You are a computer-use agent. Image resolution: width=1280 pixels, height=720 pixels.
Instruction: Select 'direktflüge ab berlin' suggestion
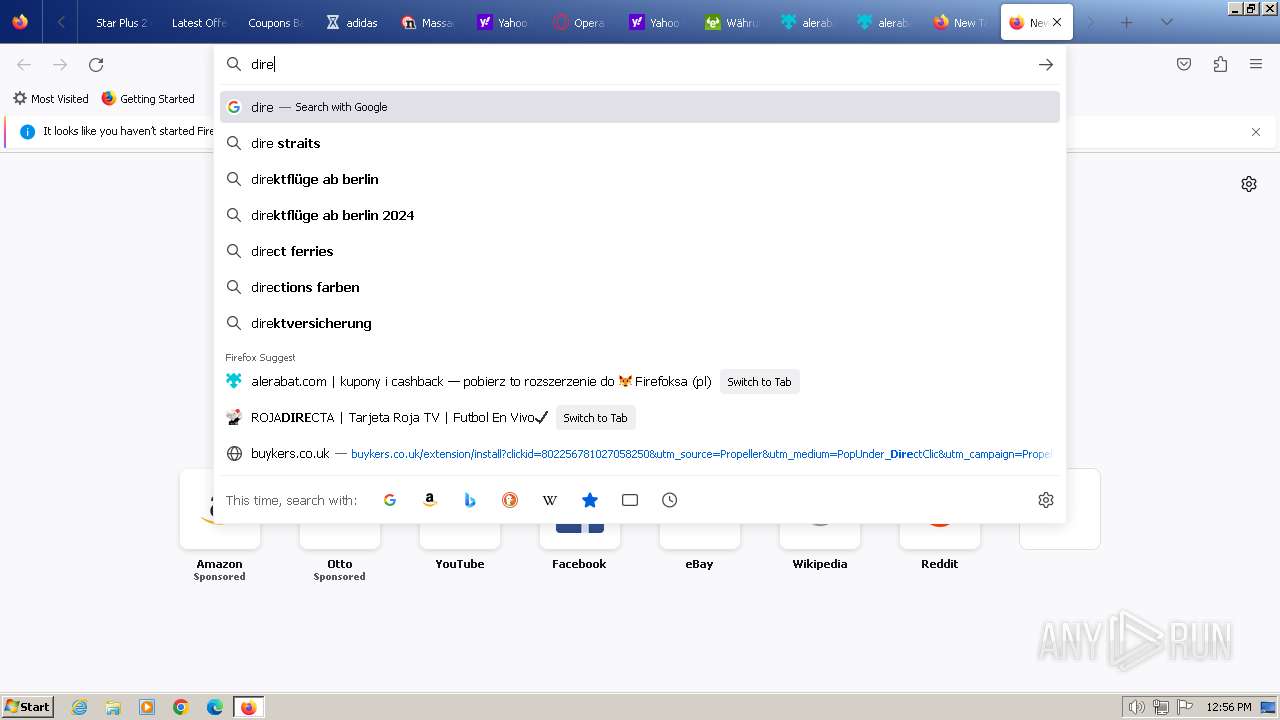tap(640, 179)
